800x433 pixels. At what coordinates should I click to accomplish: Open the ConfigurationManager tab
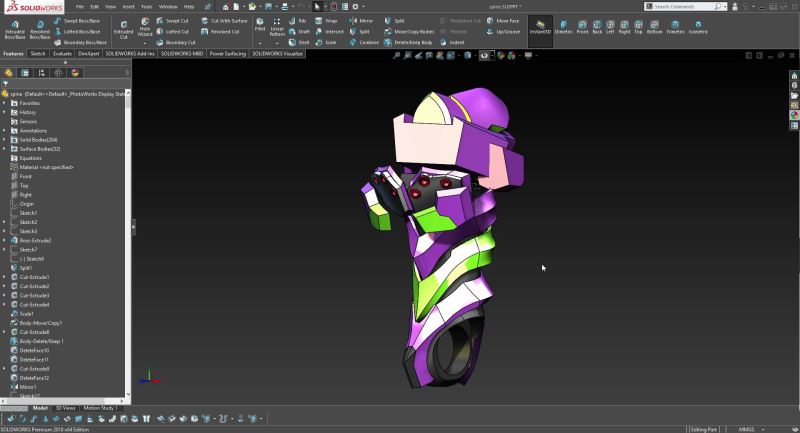[41, 73]
